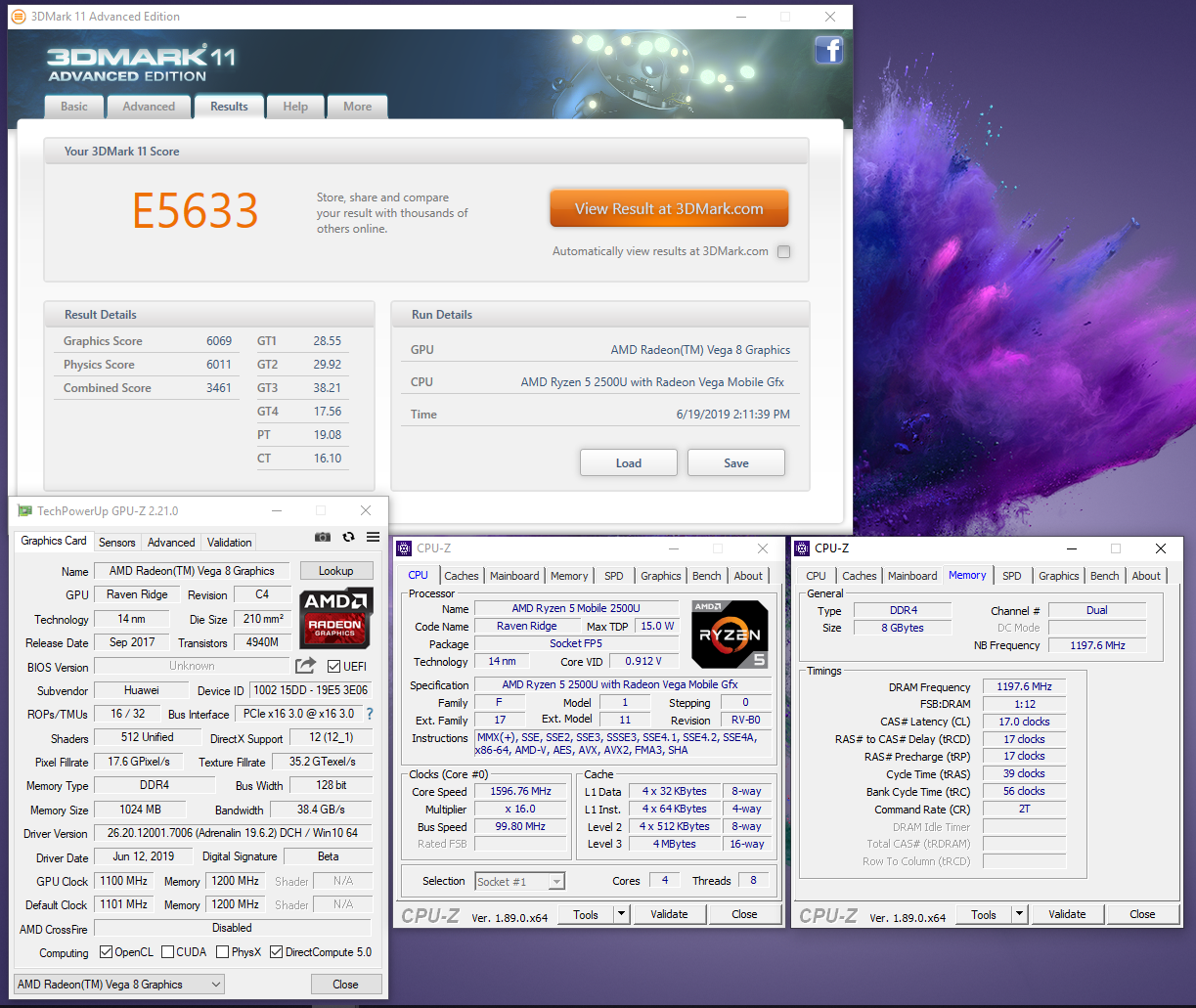1196x1008 pixels.
Task: Expand Tools dropdown arrow in CPU-Z CPU window
Action: (621, 914)
